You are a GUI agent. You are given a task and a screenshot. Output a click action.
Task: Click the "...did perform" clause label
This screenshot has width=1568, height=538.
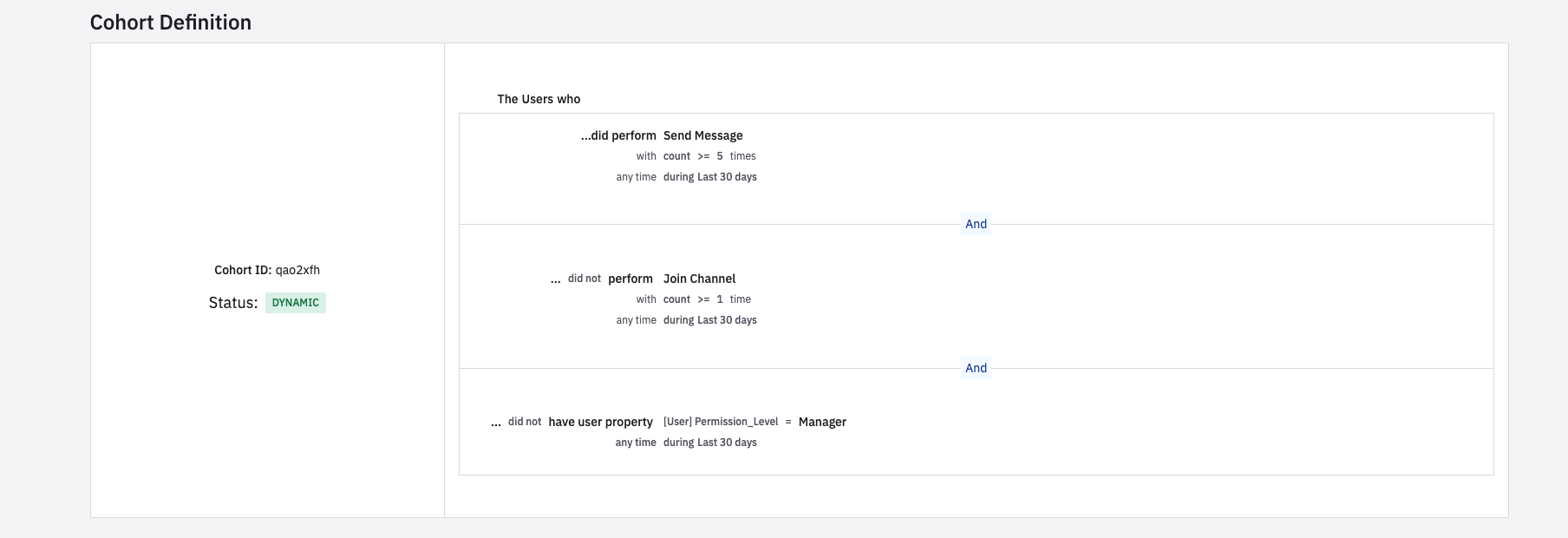coord(618,135)
